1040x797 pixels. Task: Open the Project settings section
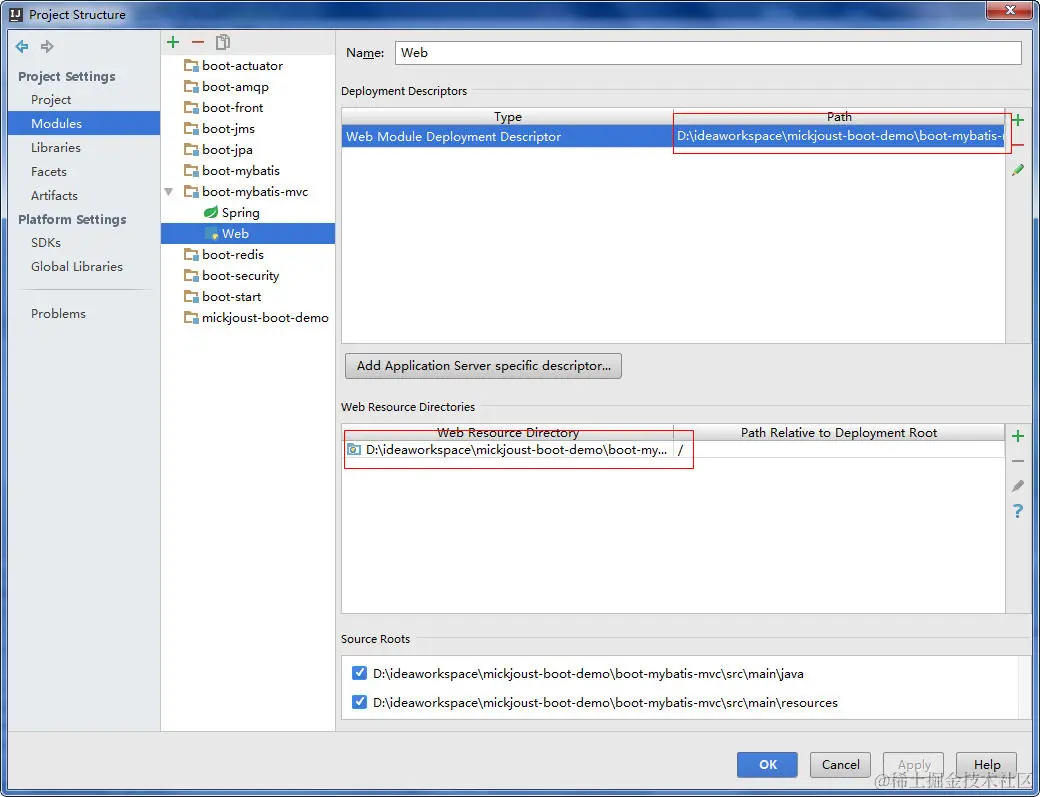click(51, 99)
